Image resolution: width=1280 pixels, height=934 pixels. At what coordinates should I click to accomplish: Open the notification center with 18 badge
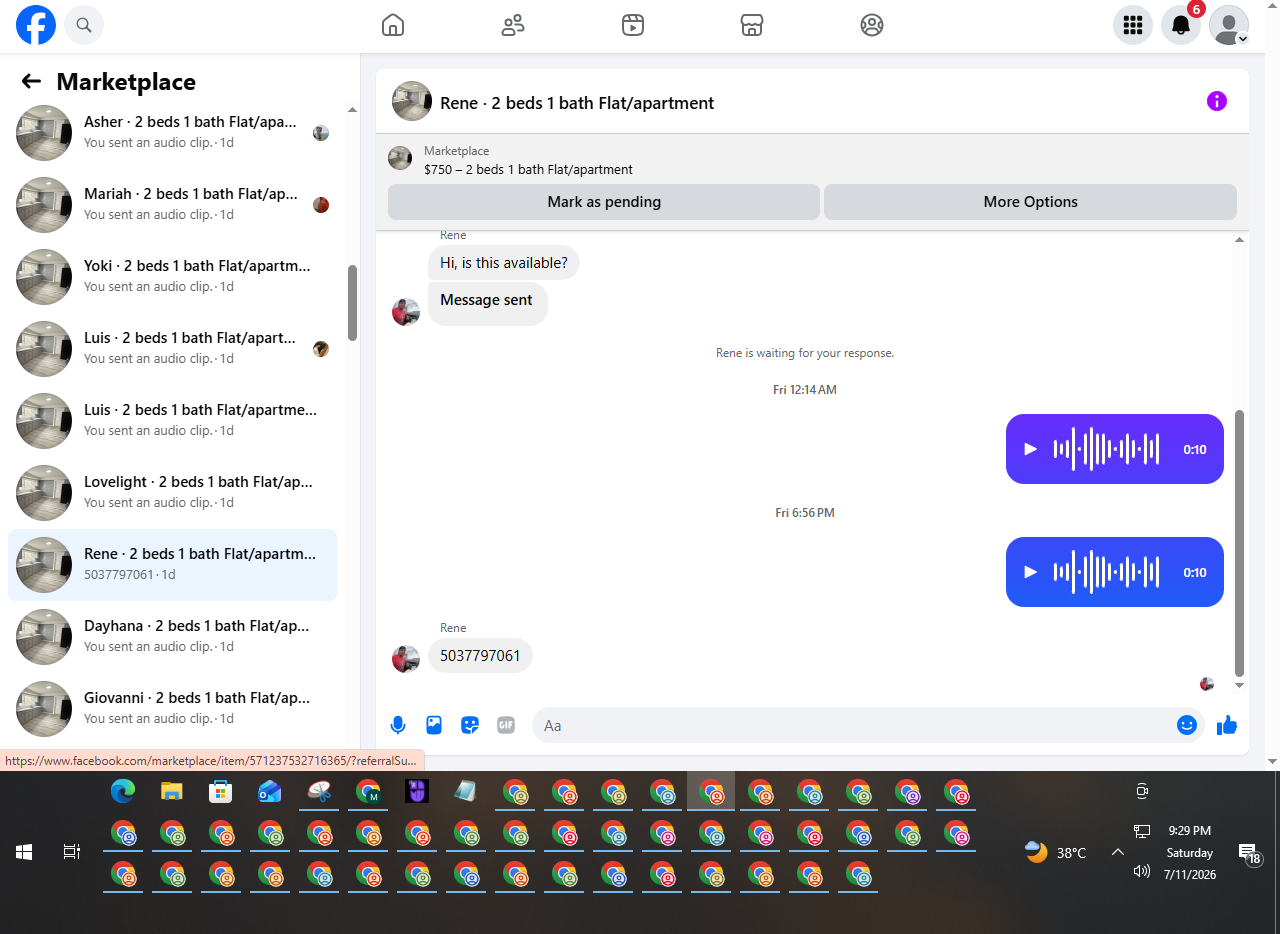pyautogui.click(x=1249, y=853)
